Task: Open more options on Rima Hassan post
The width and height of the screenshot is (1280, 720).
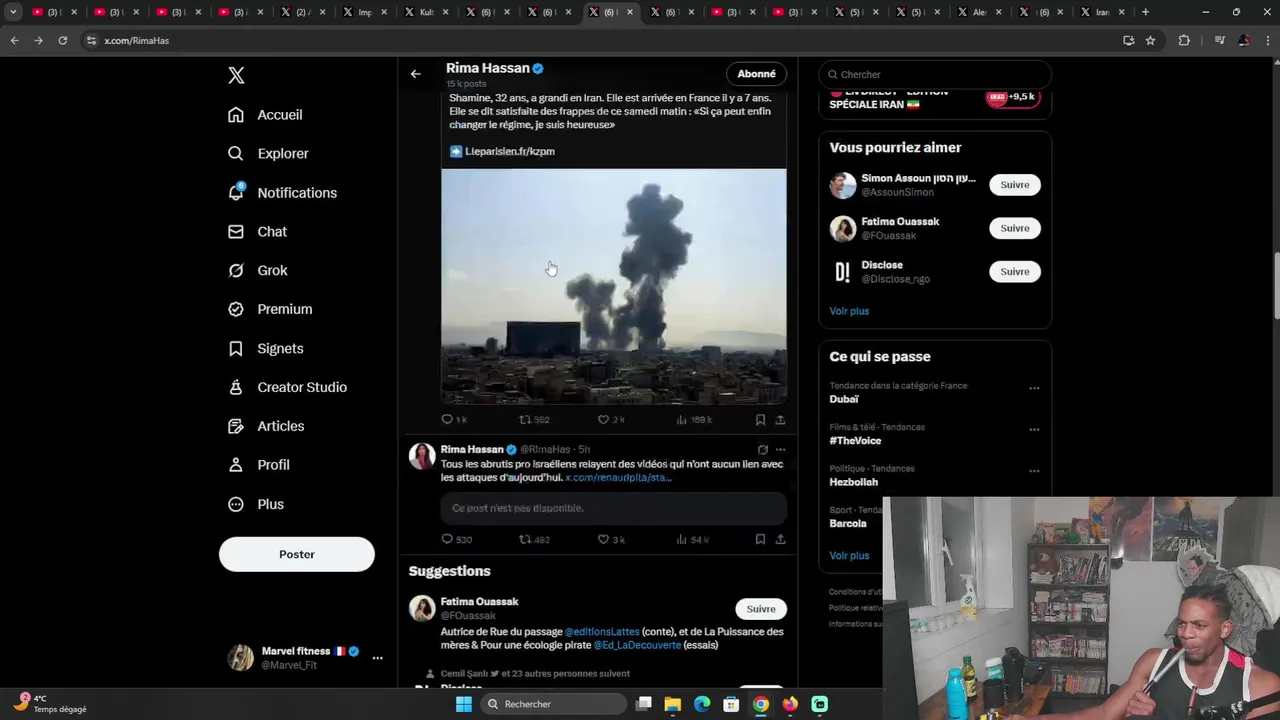Action: click(781, 450)
